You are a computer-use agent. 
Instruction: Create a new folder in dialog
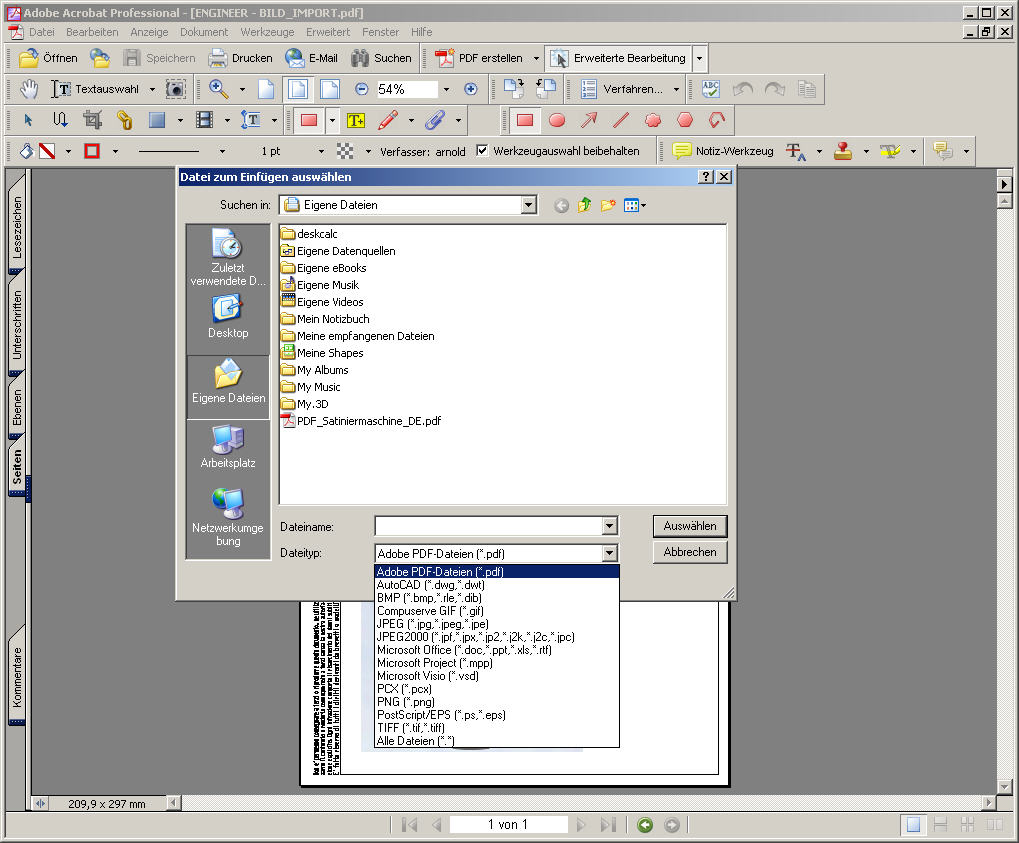click(608, 205)
